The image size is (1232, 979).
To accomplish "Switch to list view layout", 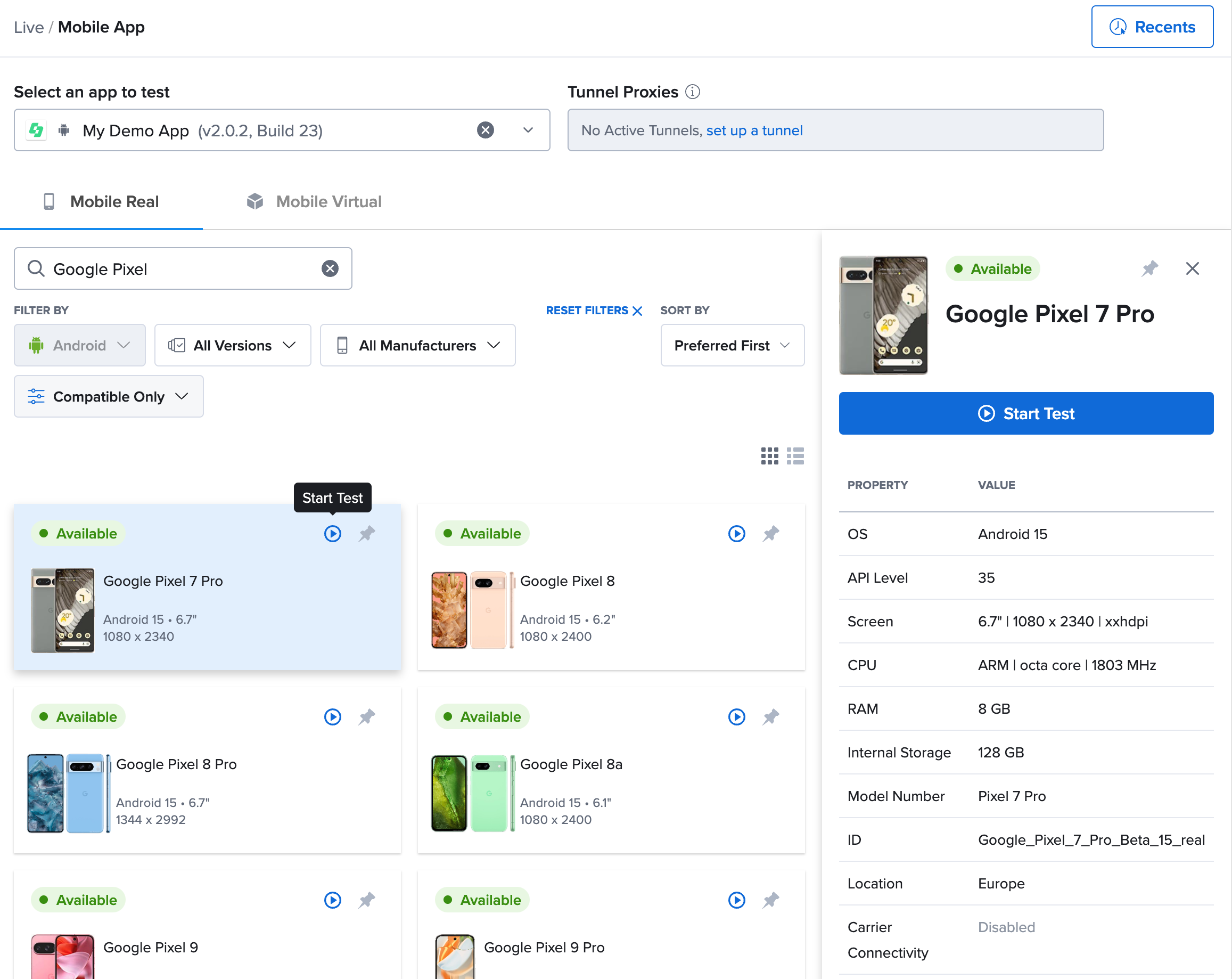I will click(x=795, y=456).
